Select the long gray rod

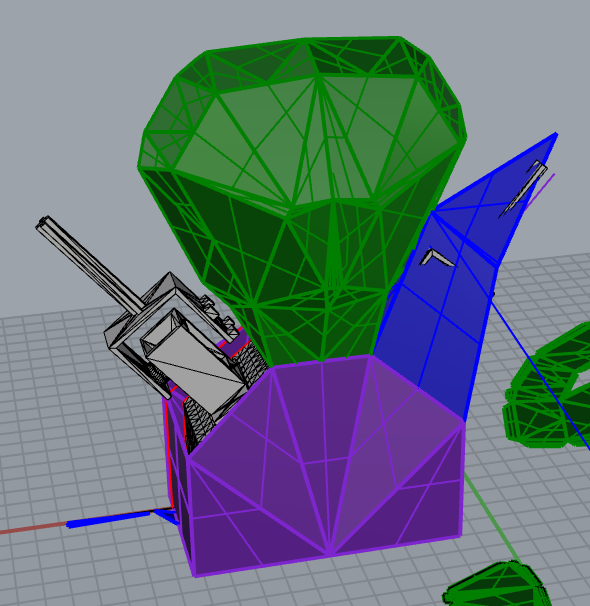91,266
